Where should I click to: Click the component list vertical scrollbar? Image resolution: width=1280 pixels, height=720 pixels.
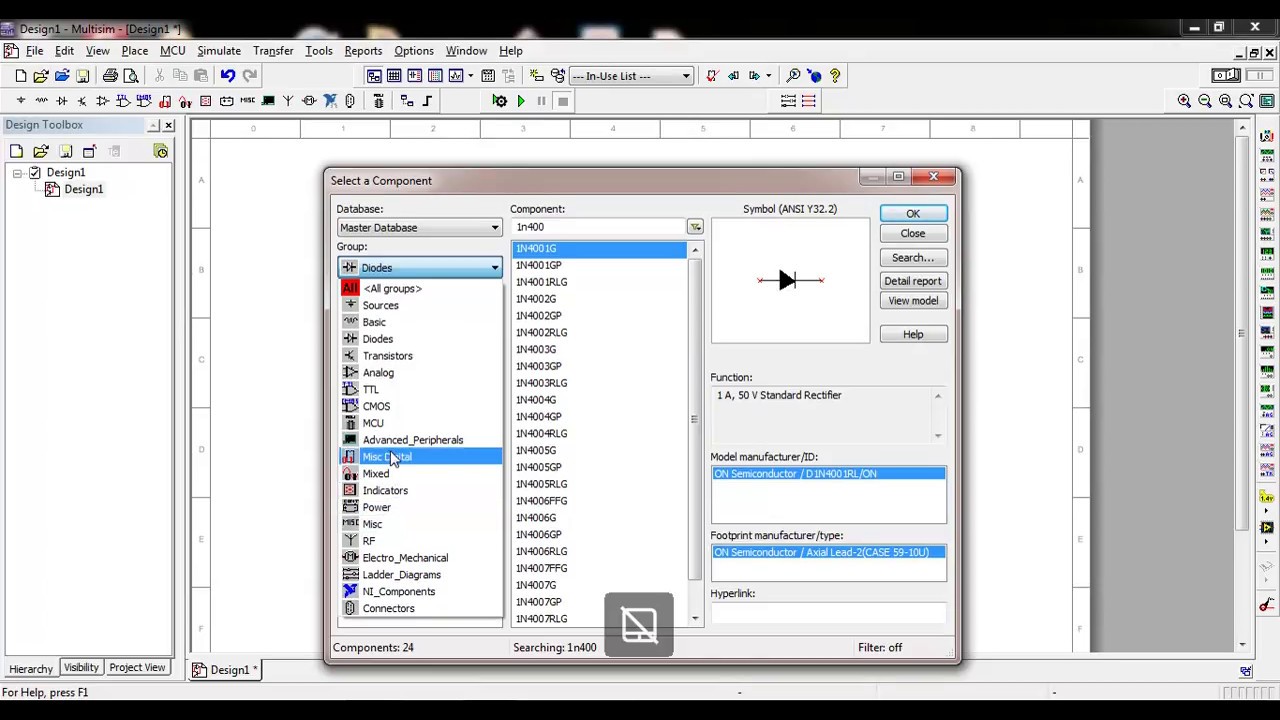[x=695, y=418]
